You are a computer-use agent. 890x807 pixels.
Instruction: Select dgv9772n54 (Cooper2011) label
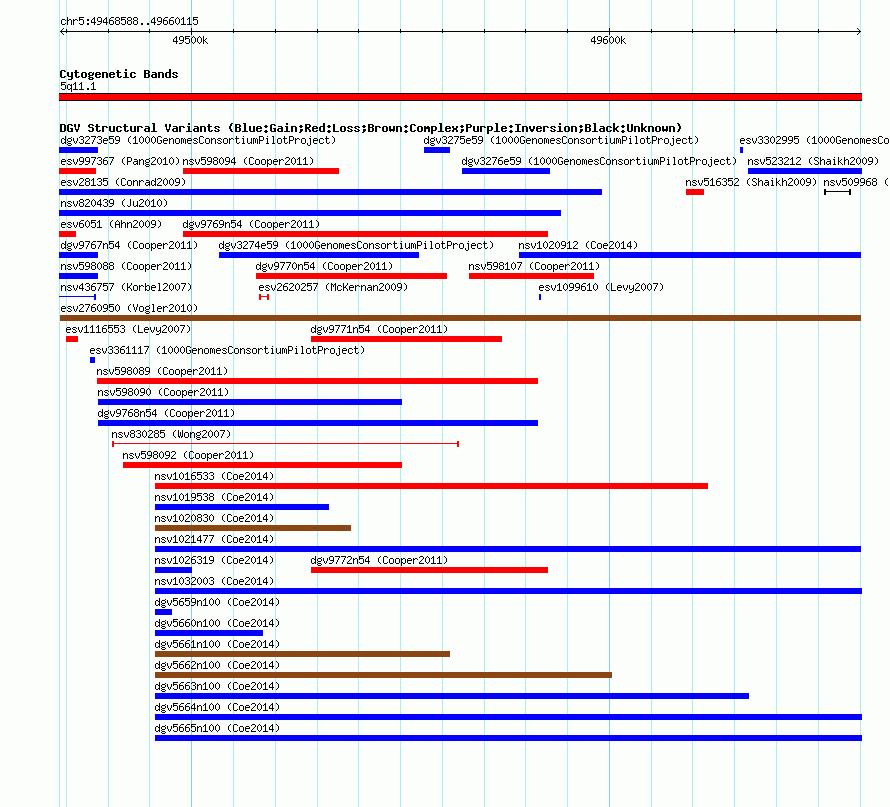point(379,560)
